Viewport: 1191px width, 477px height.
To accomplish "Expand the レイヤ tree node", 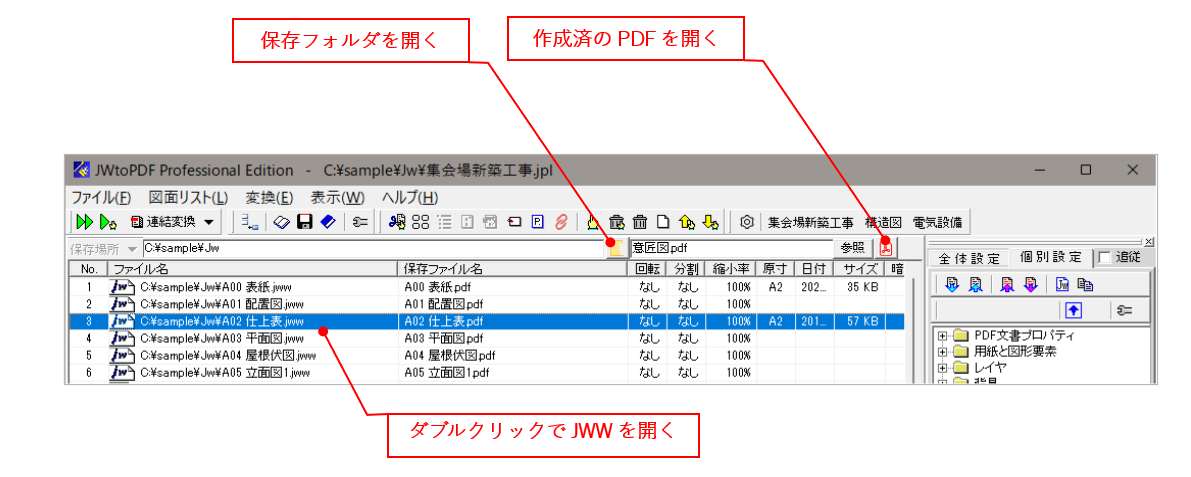I will (x=943, y=368).
